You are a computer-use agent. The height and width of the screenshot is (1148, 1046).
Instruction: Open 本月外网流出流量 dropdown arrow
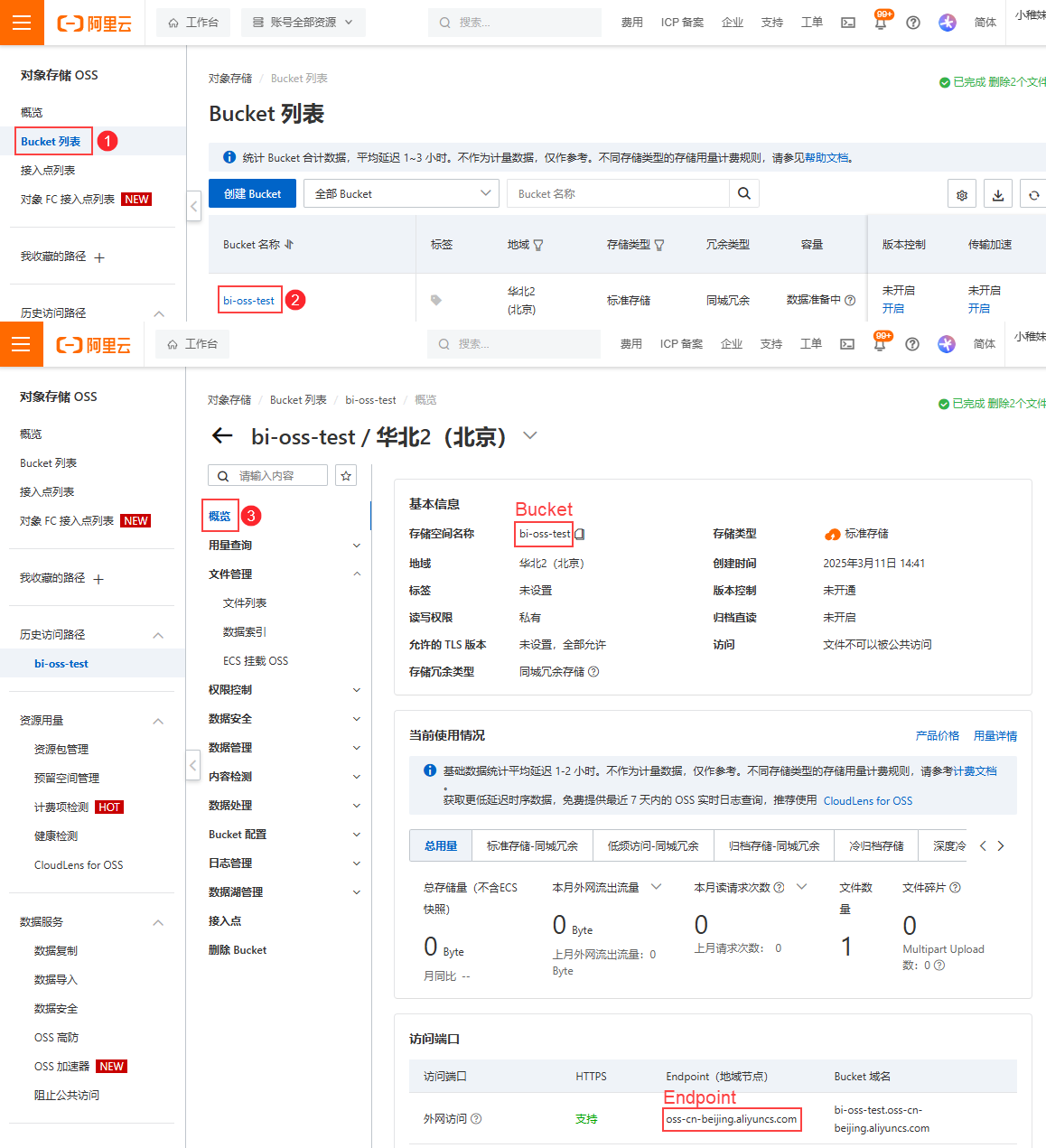point(657,887)
